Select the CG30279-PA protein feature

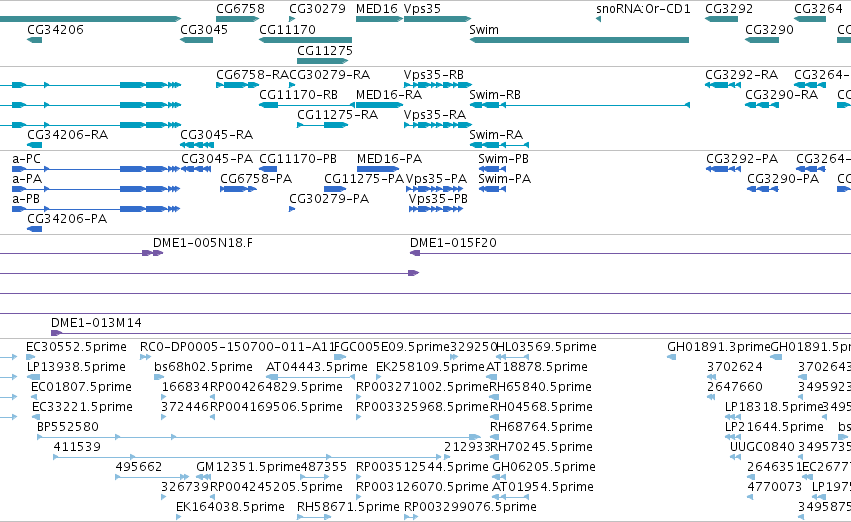click(x=292, y=209)
